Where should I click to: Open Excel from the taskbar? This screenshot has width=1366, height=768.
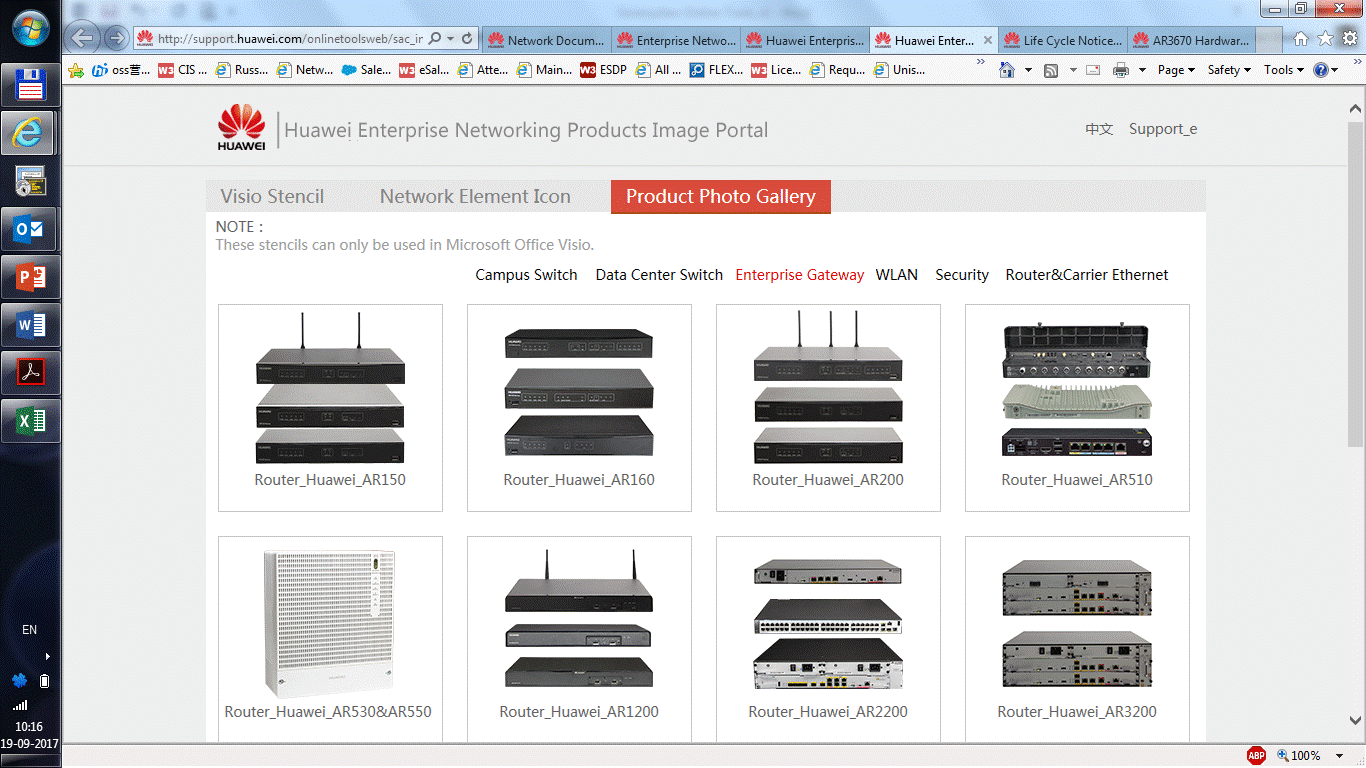[x=30, y=421]
